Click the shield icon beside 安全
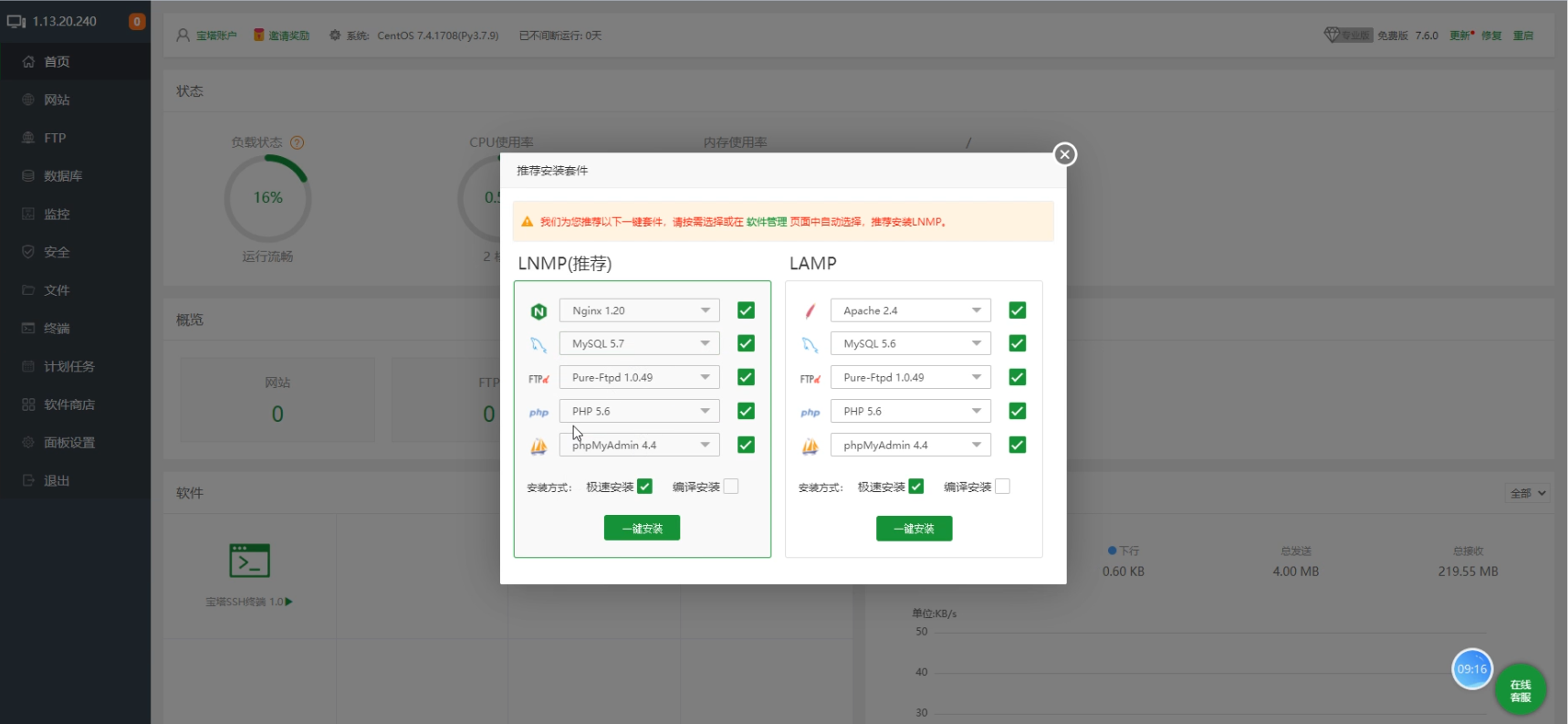This screenshot has height=724, width=1568. (28, 252)
